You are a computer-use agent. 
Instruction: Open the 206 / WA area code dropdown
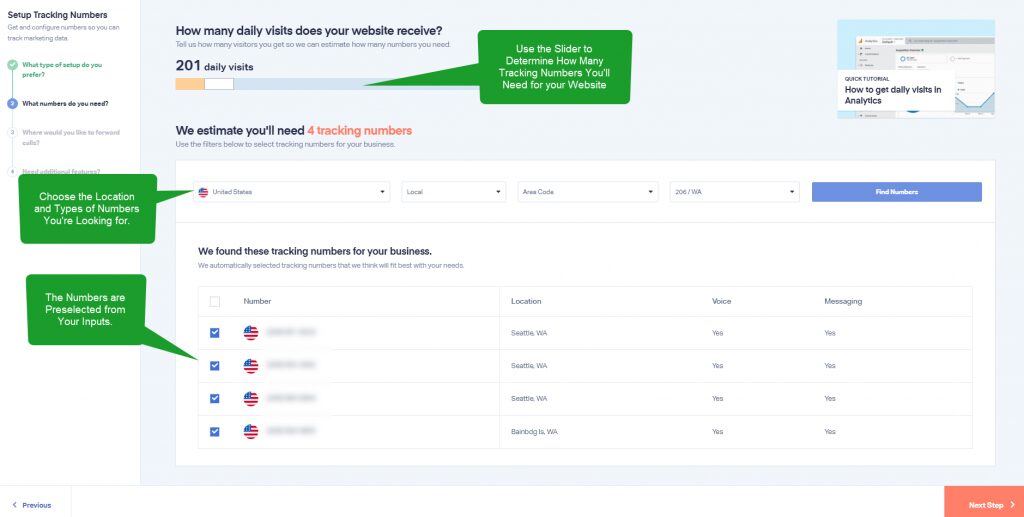pos(735,192)
